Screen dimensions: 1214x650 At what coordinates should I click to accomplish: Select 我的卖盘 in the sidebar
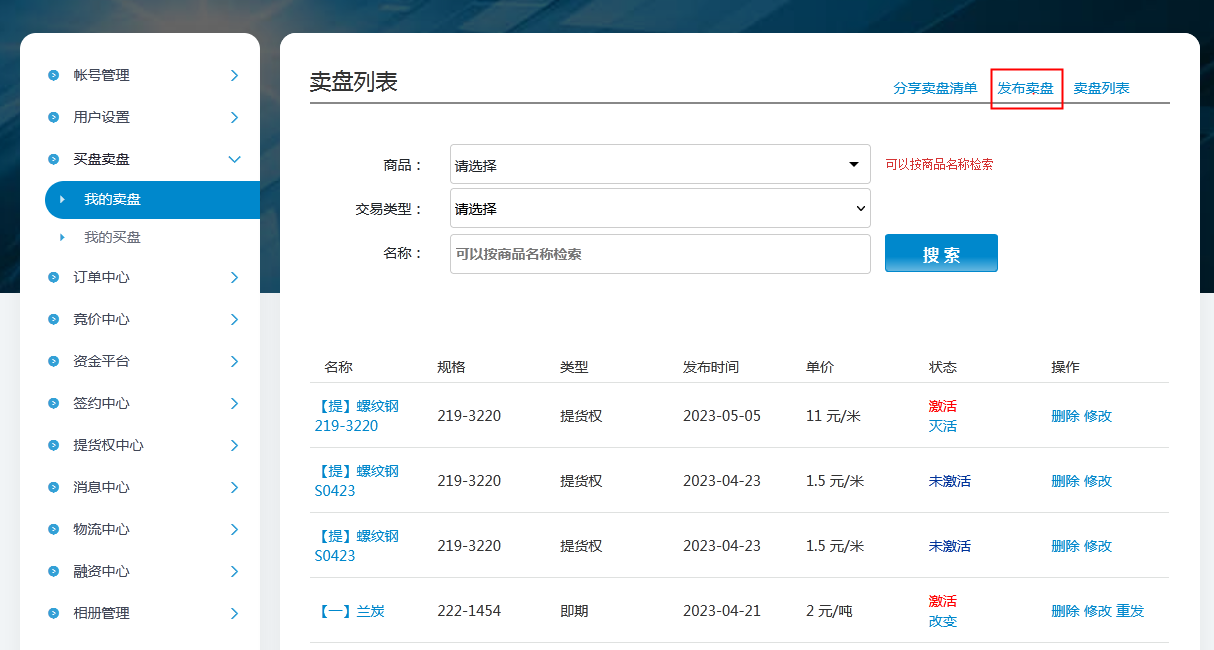pyautogui.click(x=112, y=199)
